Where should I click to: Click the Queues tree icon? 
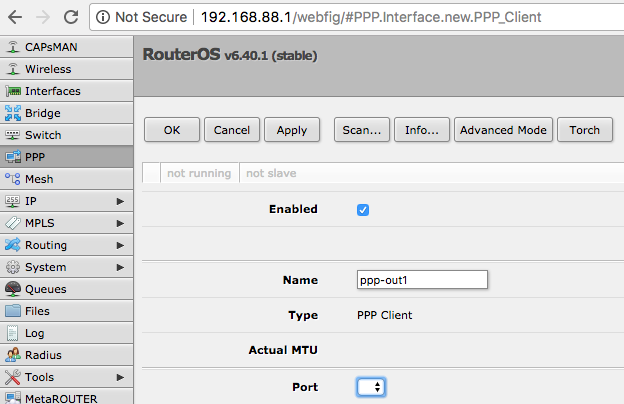13,289
